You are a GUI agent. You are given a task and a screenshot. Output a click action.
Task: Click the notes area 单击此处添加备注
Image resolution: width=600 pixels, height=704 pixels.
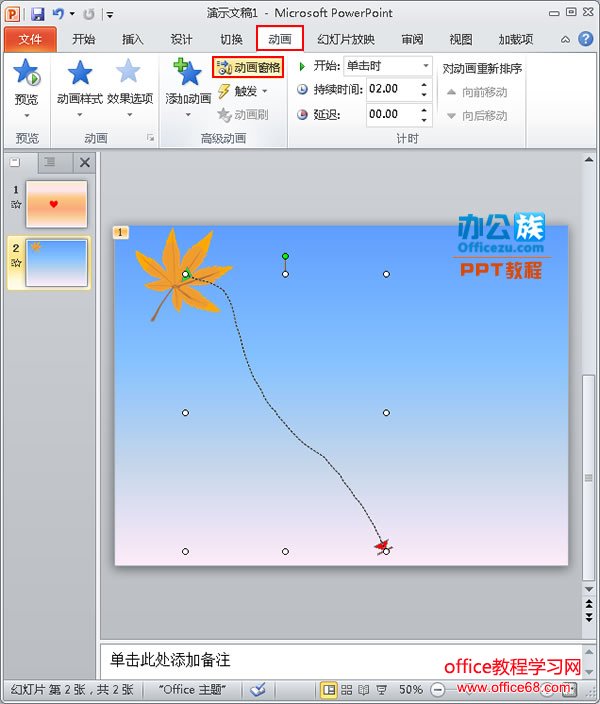(x=340, y=660)
